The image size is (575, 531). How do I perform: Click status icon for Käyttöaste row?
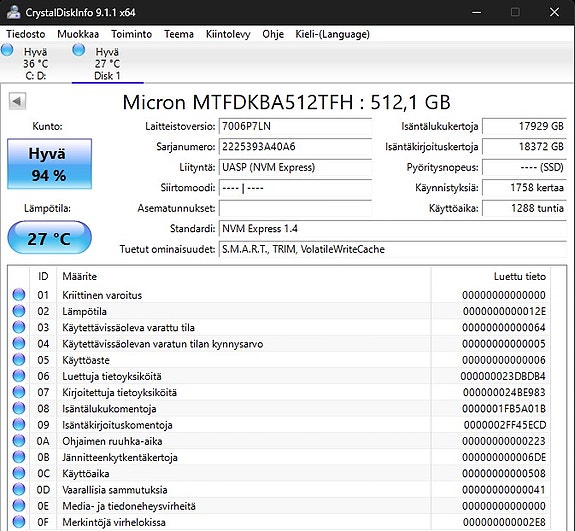point(19,359)
